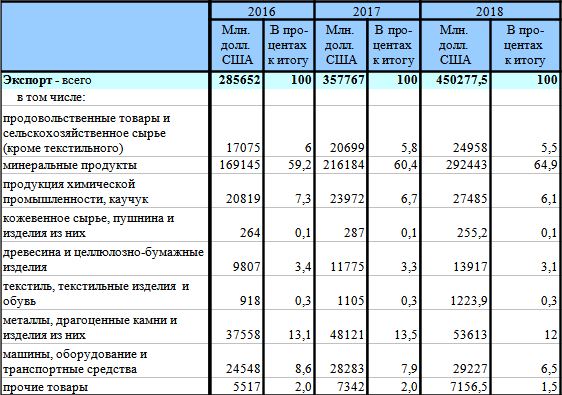The height and width of the screenshot is (395, 562).
Task: Click chemical products value 23972
Action: [347, 199]
